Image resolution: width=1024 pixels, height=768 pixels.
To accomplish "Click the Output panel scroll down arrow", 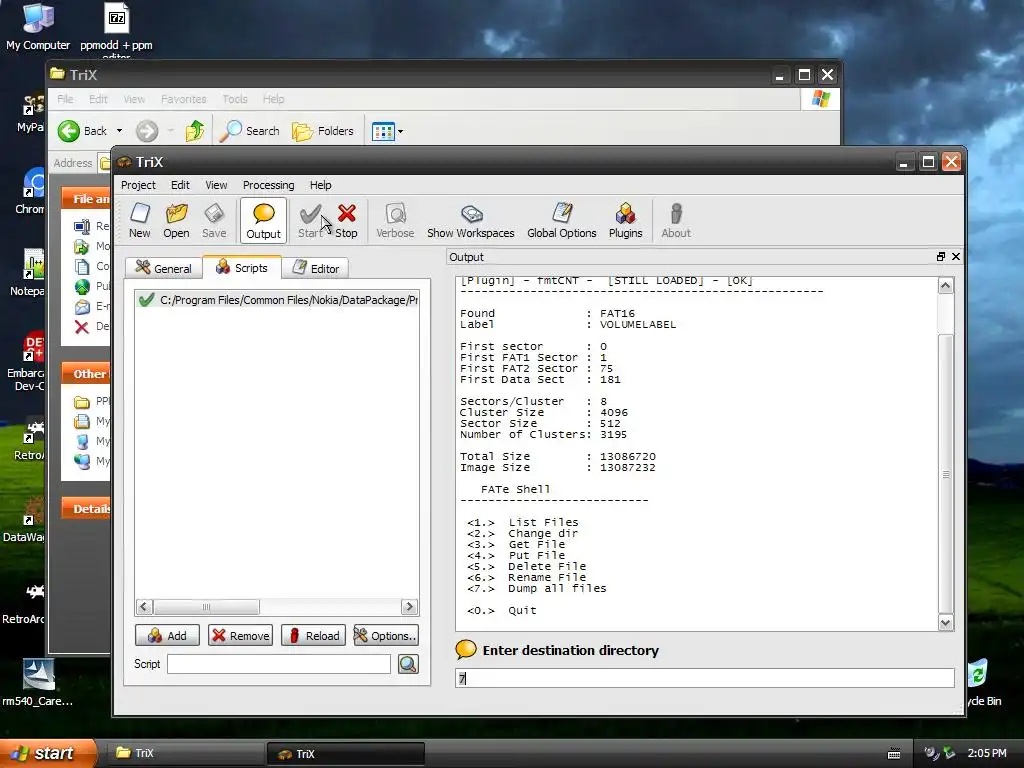I will point(946,623).
